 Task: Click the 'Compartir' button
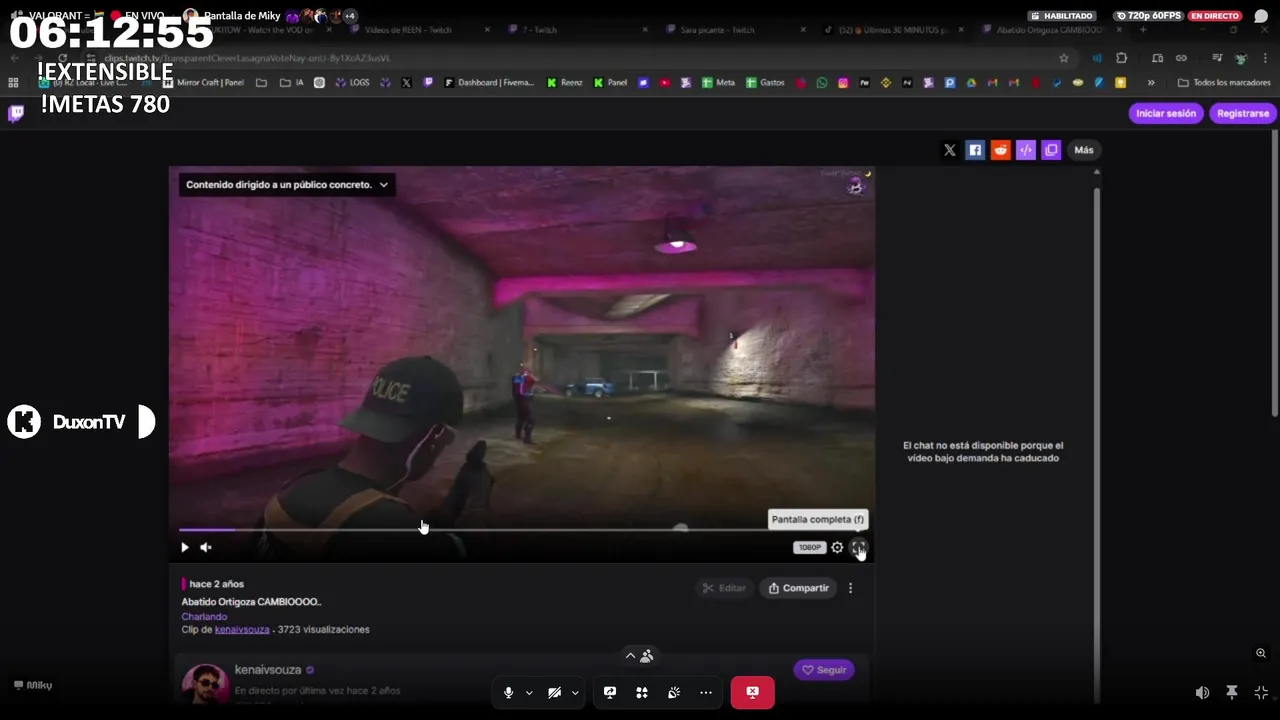(x=798, y=588)
